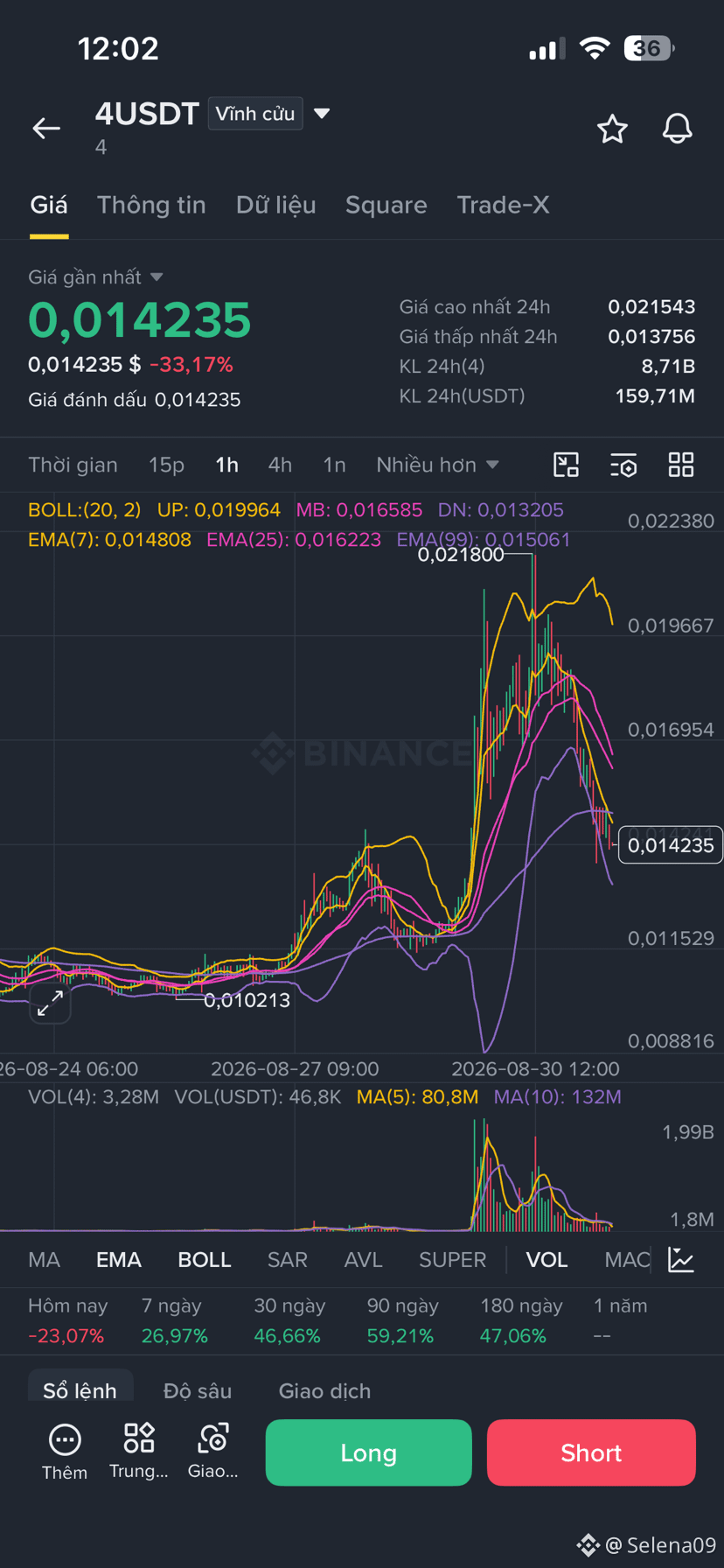
Task: Open the Sổ lệnh order book tab
Action: [x=80, y=1390]
